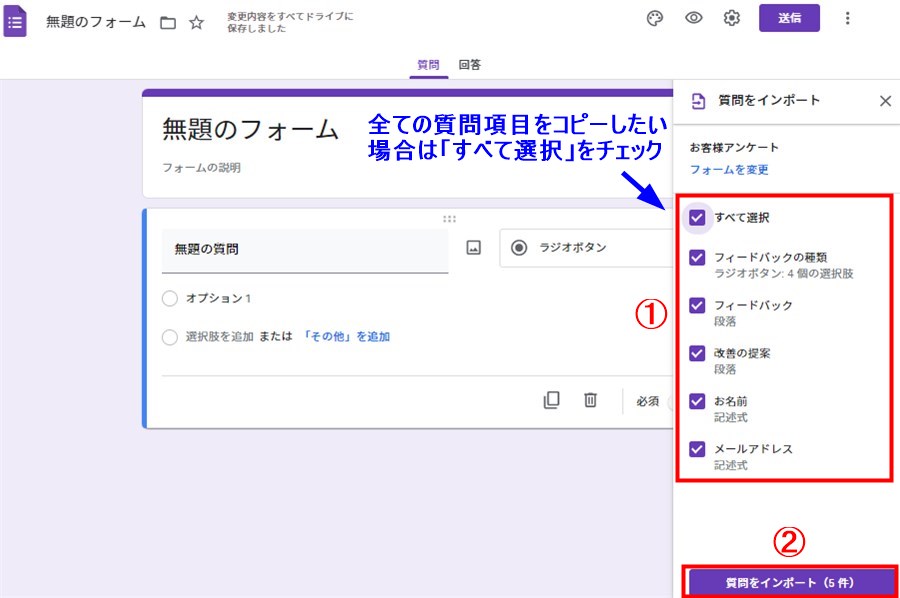Switch to the 質問 tab
The width and height of the screenshot is (900, 598).
[x=428, y=65]
